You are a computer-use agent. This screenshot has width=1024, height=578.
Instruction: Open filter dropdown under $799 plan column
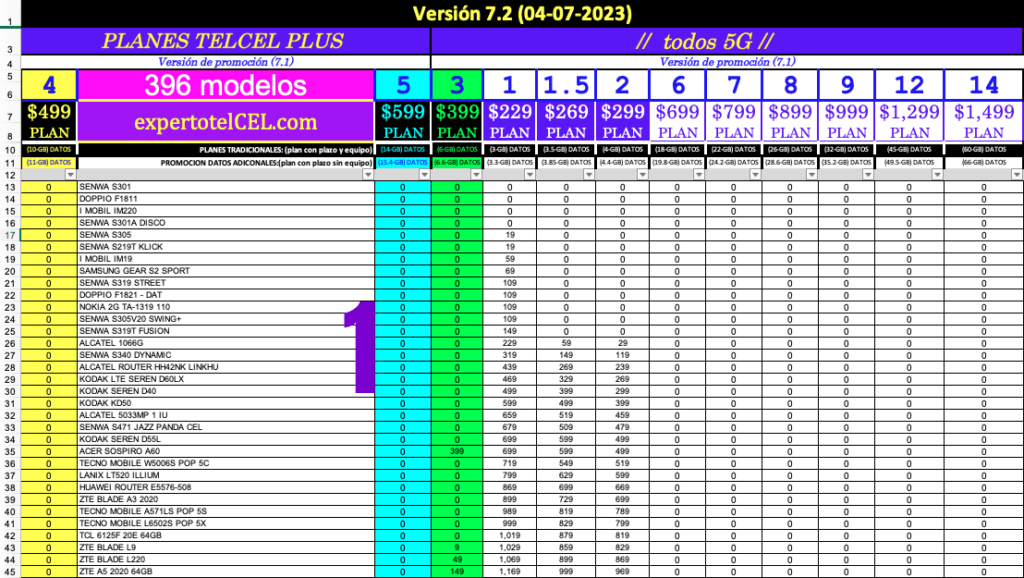[756, 175]
